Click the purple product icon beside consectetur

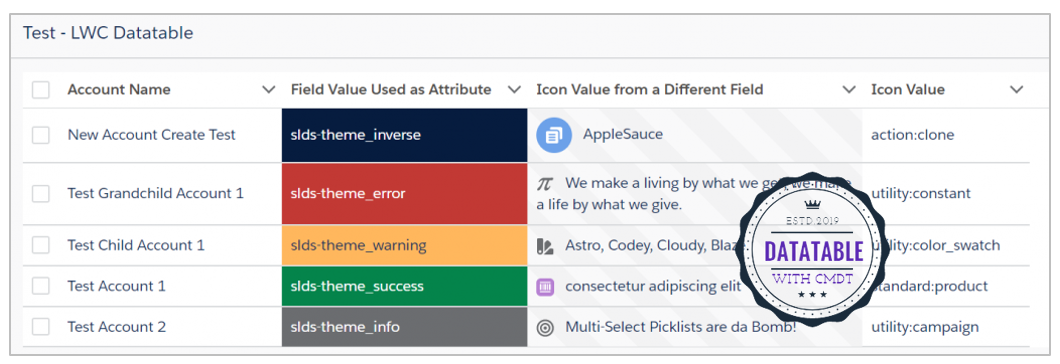pyautogui.click(x=545, y=287)
